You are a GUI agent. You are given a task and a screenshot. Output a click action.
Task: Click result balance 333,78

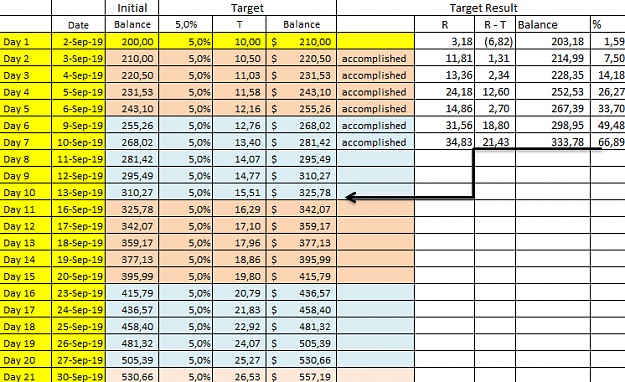pos(552,142)
